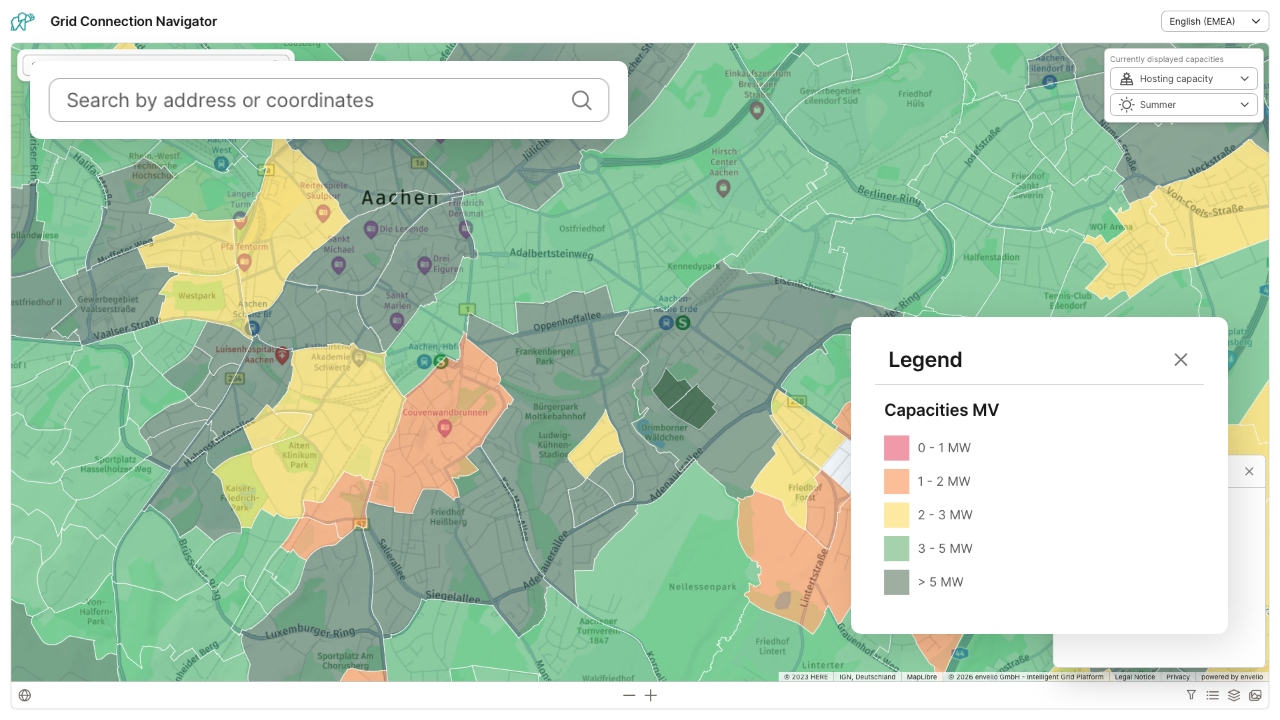Close the Legend panel
The width and height of the screenshot is (1280, 720).
[1181, 360]
